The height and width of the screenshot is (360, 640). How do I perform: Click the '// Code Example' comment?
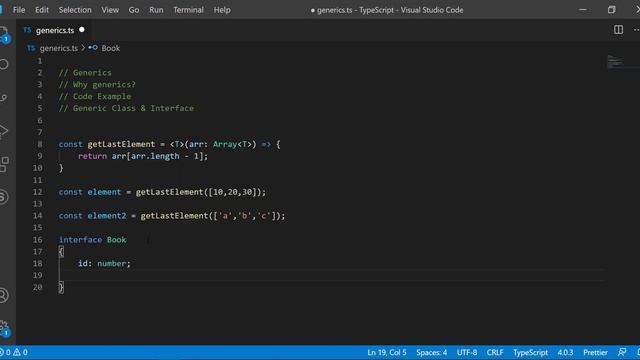click(x=95, y=96)
